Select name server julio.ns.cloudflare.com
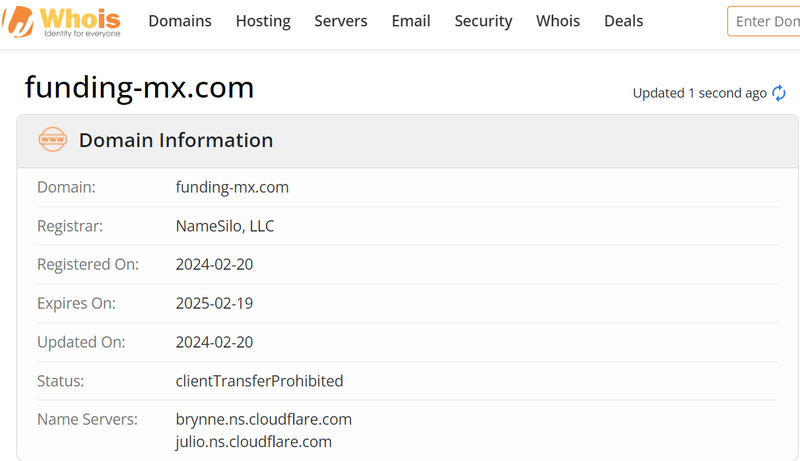This screenshot has width=800, height=461. pos(254,442)
